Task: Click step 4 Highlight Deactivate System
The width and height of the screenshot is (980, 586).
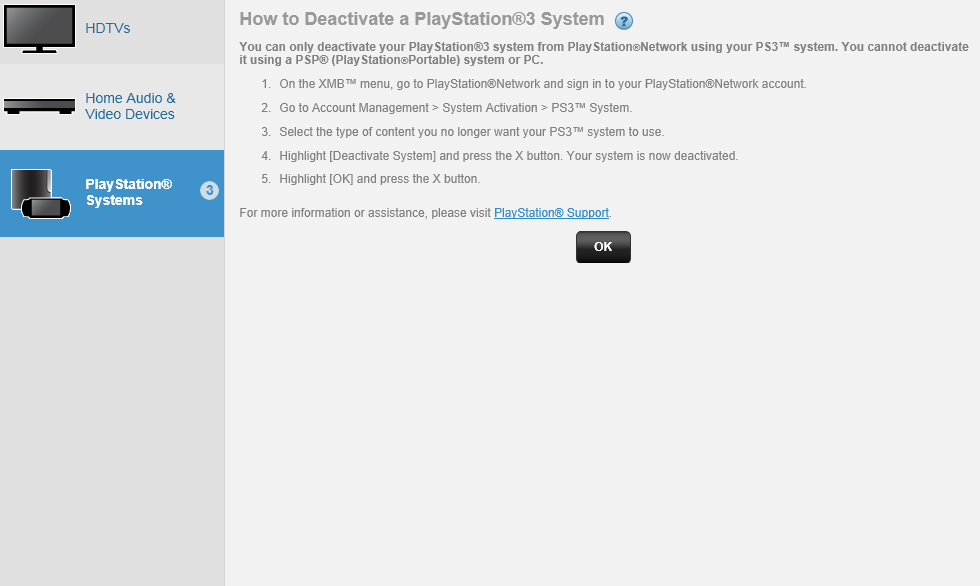Action: (x=509, y=156)
